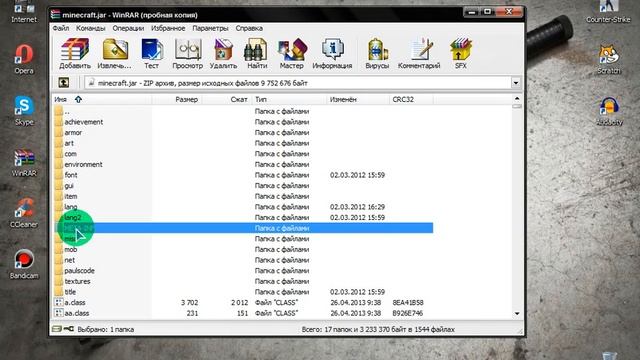
Task: Run the Тест archive test tool
Action: tap(151, 53)
